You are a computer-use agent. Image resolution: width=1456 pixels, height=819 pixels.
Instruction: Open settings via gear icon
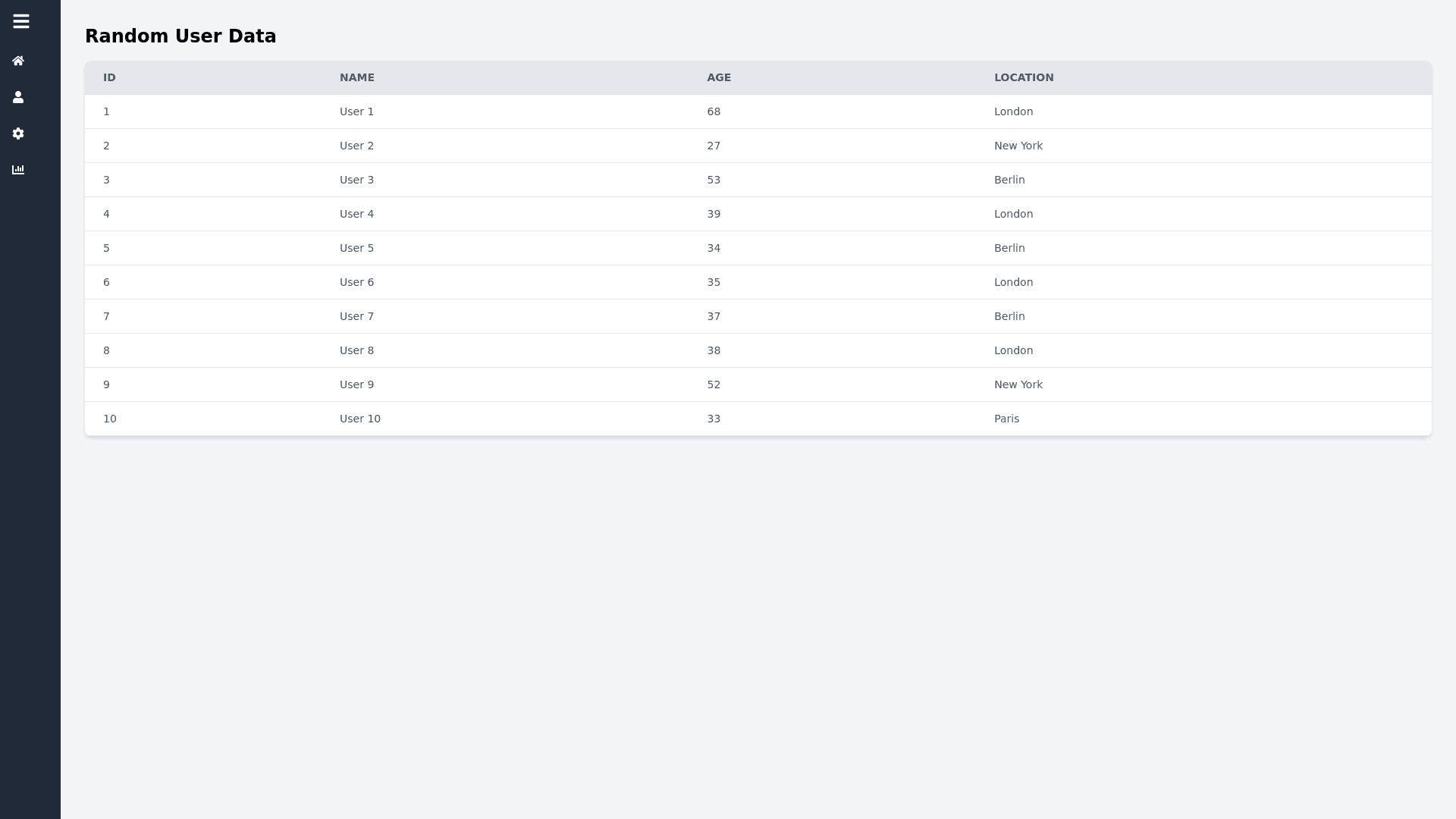tap(18, 133)
